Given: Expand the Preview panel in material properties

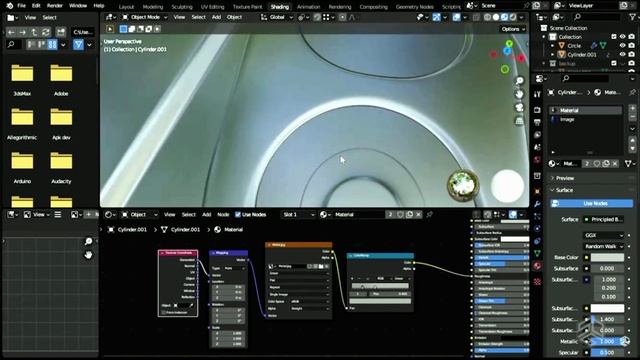Looking at the screenshot, I should pos(564,178).
